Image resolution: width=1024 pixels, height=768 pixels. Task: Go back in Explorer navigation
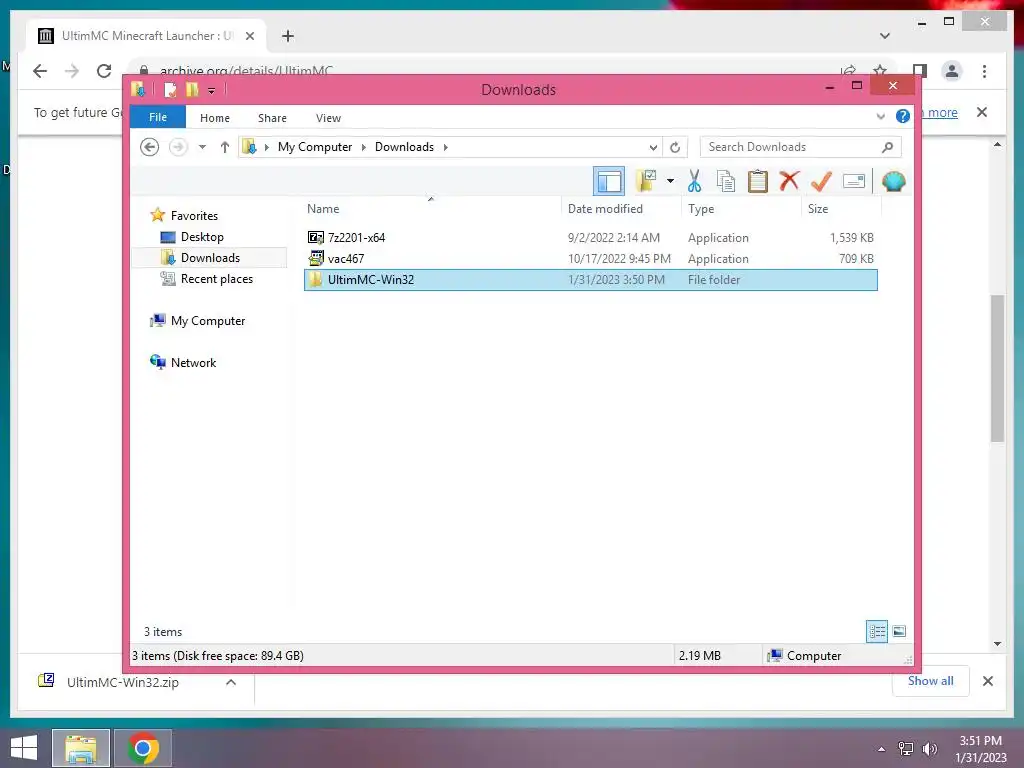[x=150, y=147]
